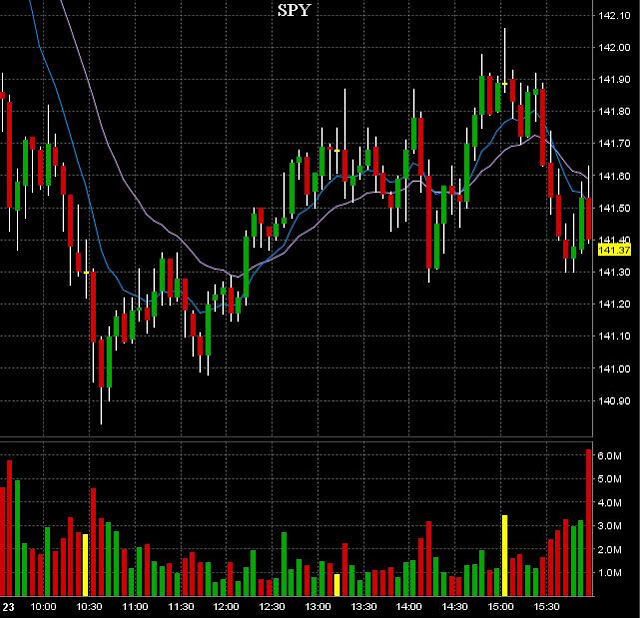Click the 141.90 price axis label
Image resolution: width=640 pixels, height=618 pixels.
(614, 79)
